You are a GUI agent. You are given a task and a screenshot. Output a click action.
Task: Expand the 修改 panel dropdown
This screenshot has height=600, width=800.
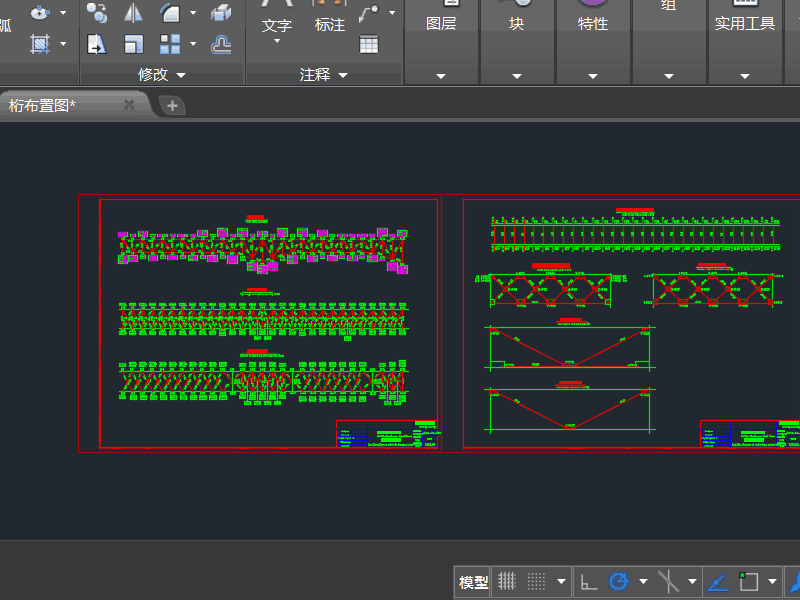tap(181, 75)
